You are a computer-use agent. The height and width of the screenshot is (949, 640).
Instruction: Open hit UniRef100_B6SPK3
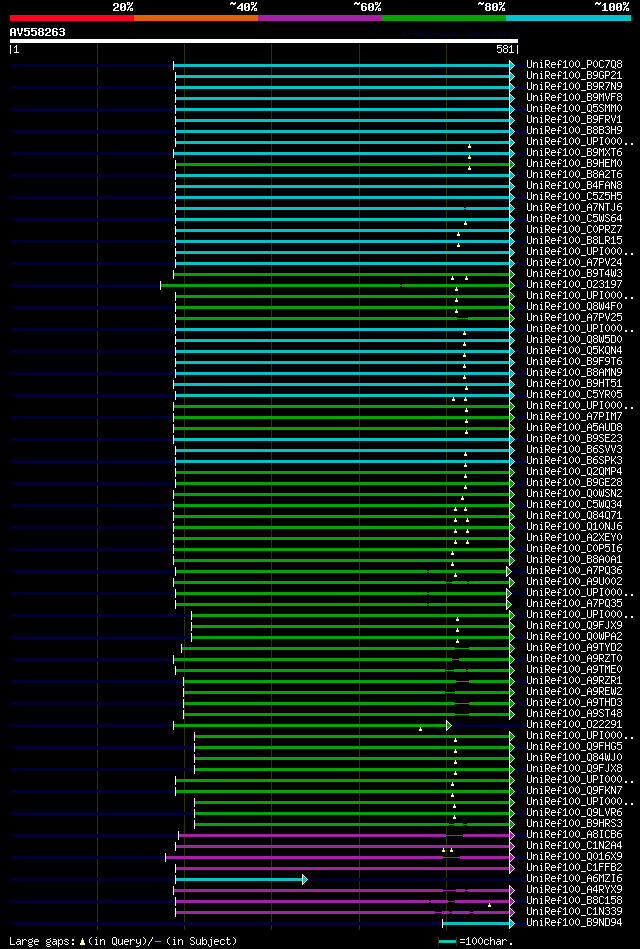coord(574,461)
